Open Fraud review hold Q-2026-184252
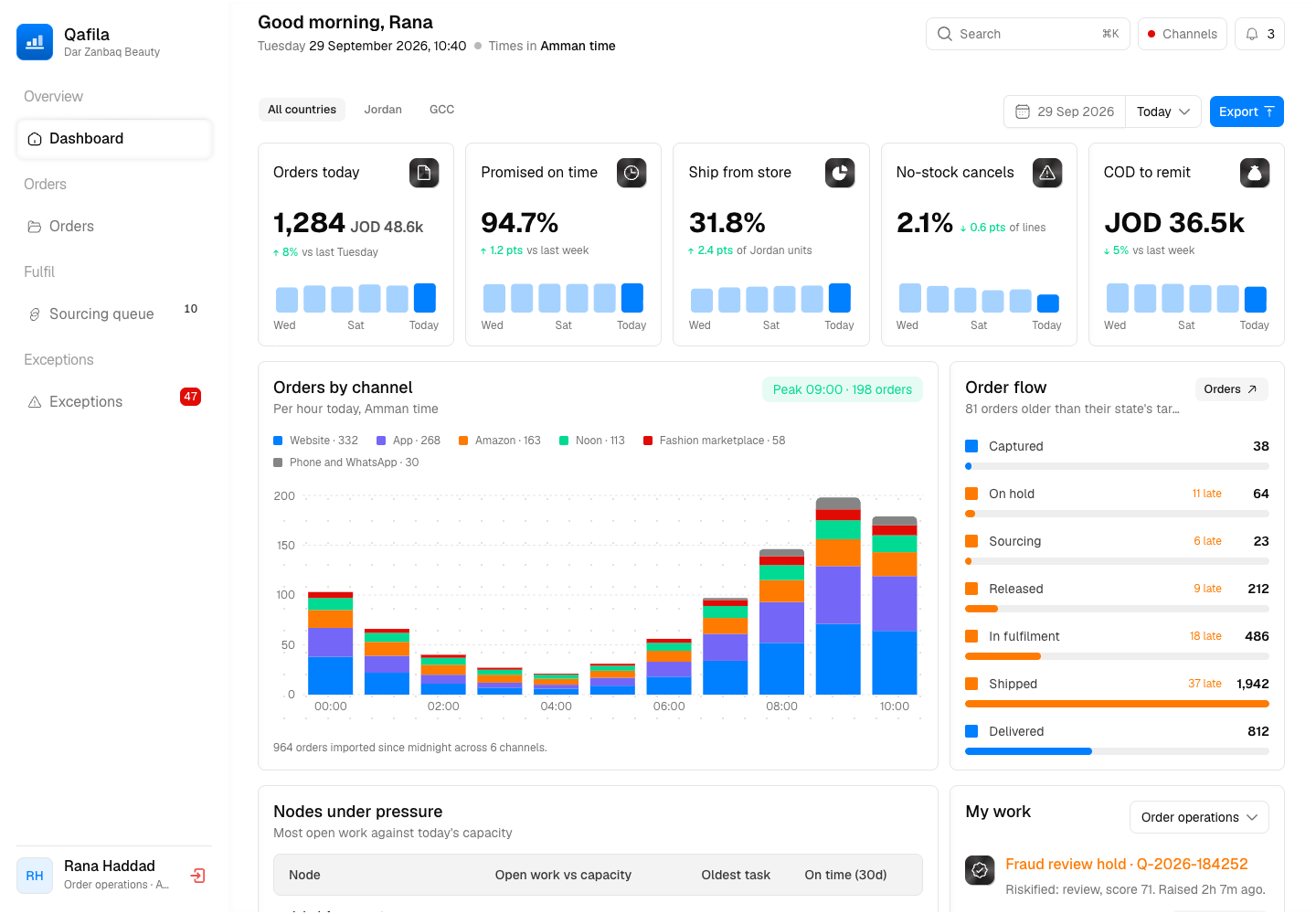Image resolution: width=1316 pixels, height=914 pixels. click(1127, 864)
